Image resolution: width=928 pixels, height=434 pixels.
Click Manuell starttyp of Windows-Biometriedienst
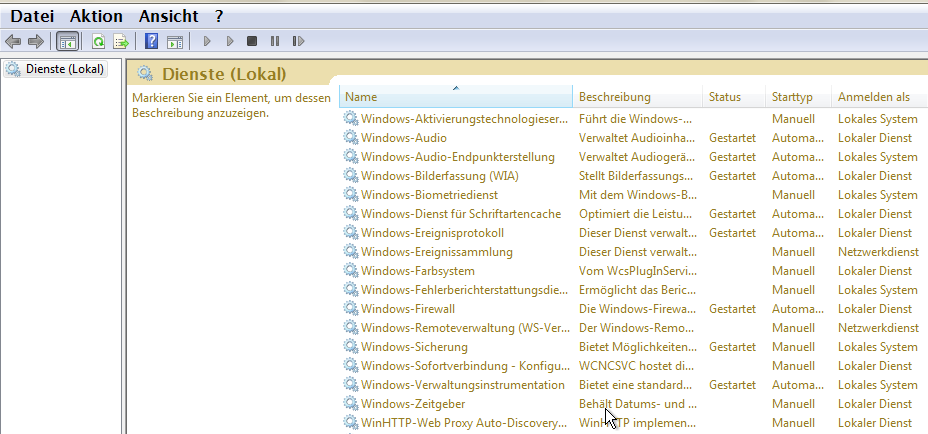[x=793, y=194]
